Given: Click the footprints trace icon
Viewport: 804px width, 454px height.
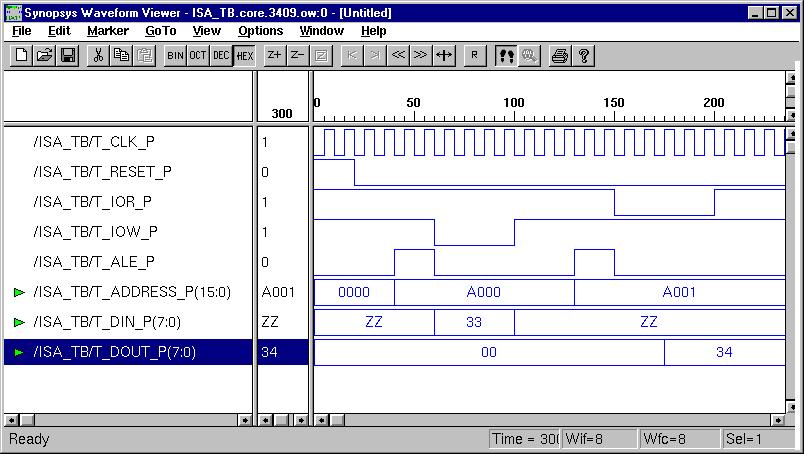Looking at the screenshot, I should (506, 55).
